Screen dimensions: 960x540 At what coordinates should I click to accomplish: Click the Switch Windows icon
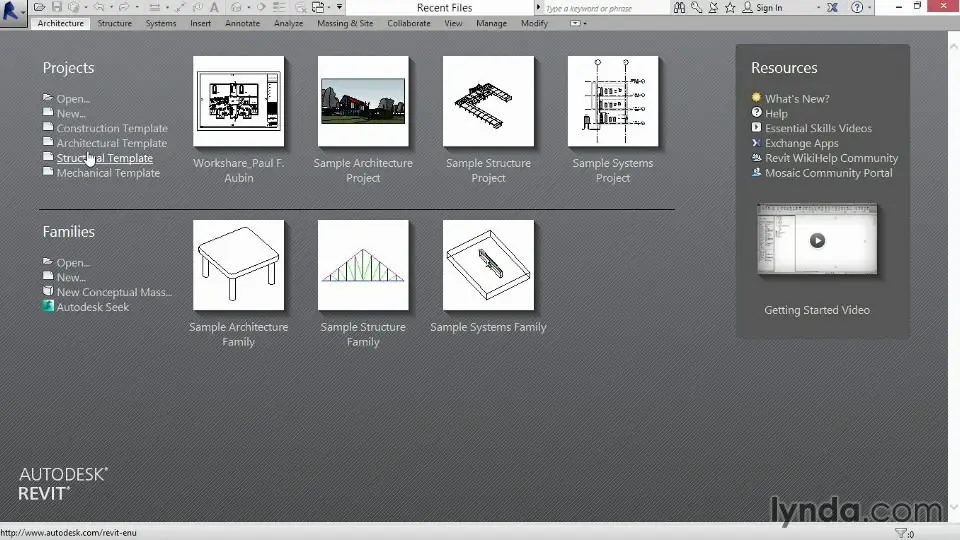pyautogui.click(x=318, y=7)
